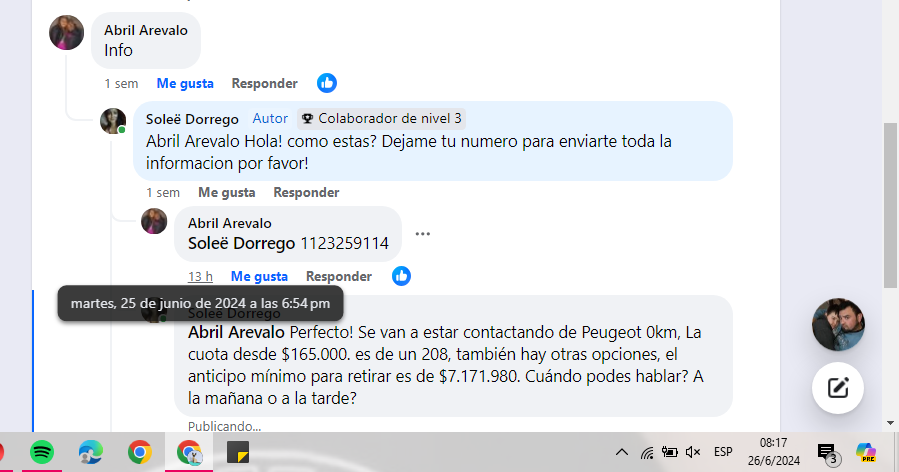Click the '13 h' timestamp link

(200, 276)
